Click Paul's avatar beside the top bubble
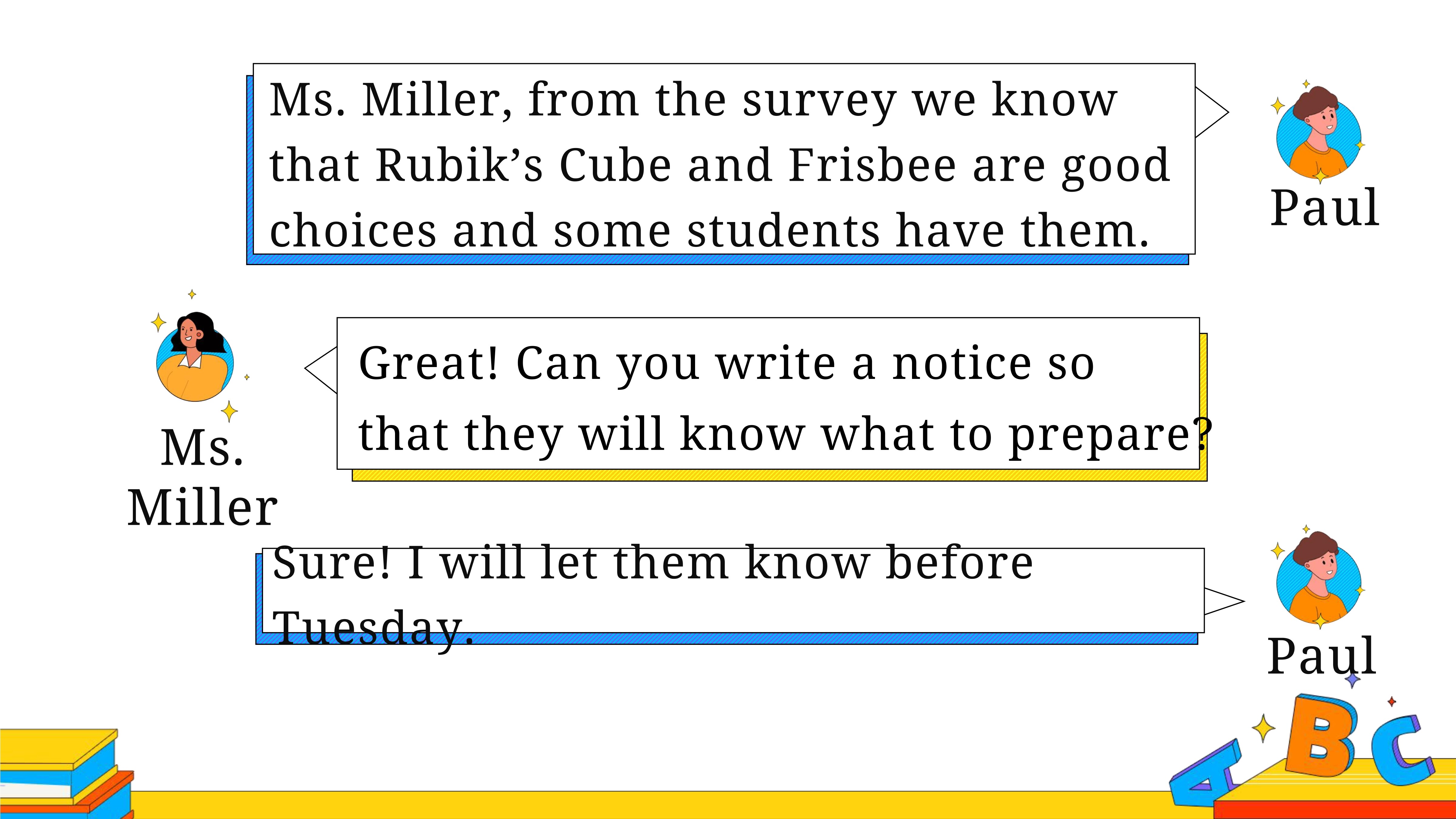1456x819 pixels. tap(1318, 133)
